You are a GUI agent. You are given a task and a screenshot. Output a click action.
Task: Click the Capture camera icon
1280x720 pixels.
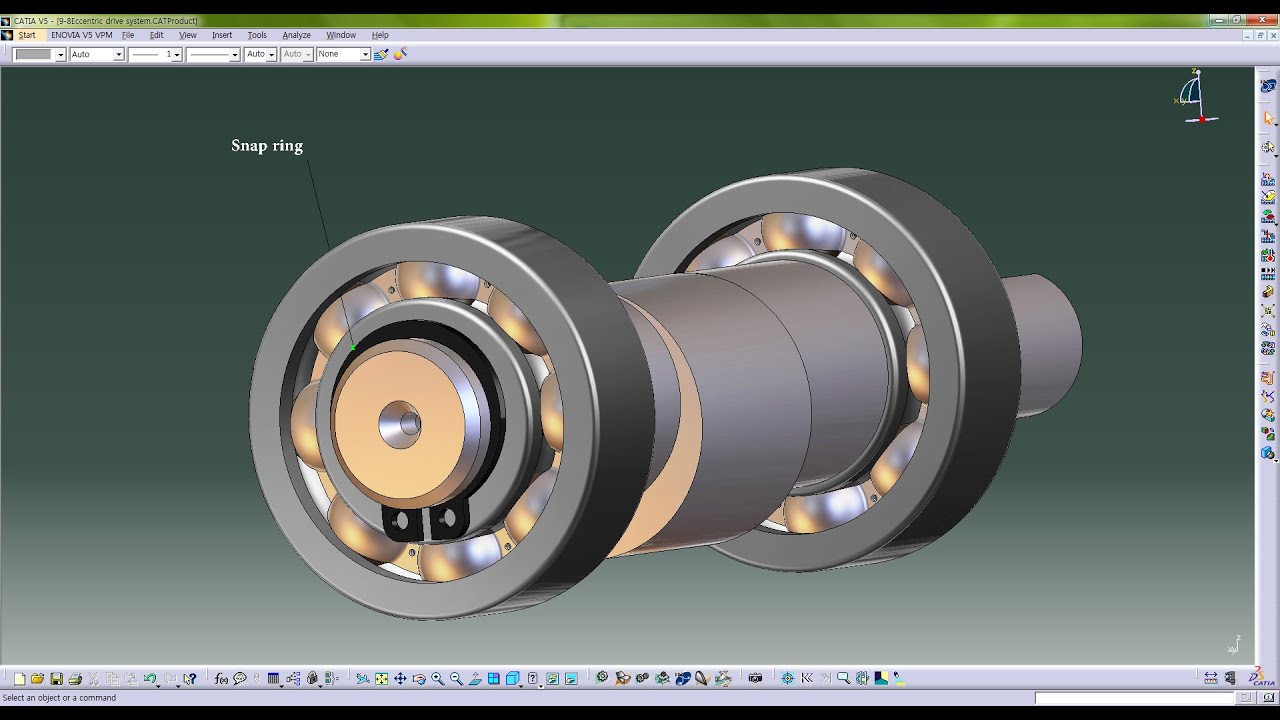tap(755, 678)
